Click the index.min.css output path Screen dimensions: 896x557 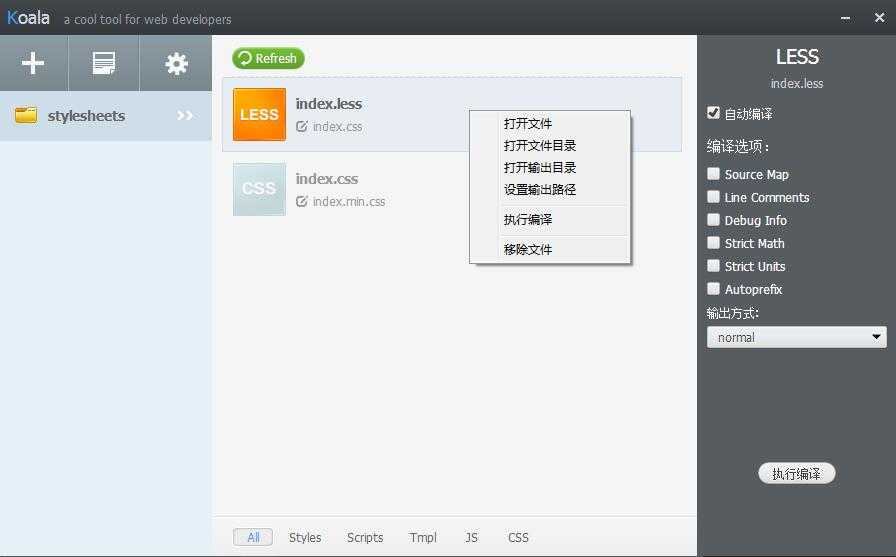[x=349, y=202]
